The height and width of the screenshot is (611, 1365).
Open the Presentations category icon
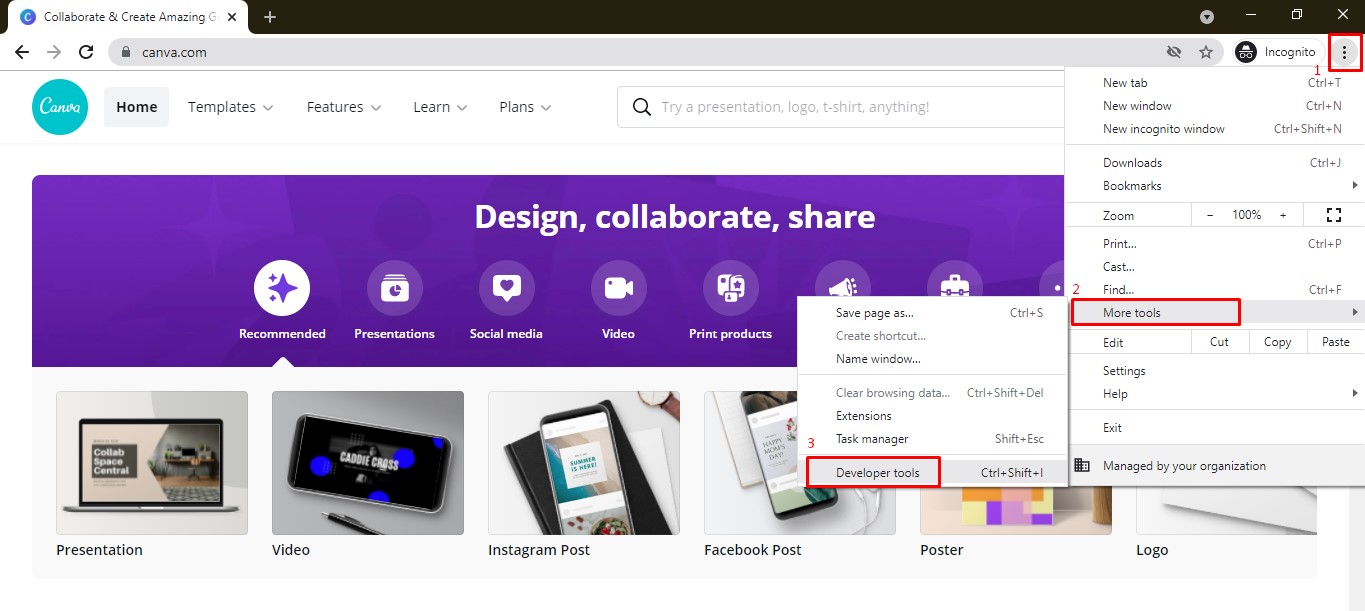coord(394,285)
